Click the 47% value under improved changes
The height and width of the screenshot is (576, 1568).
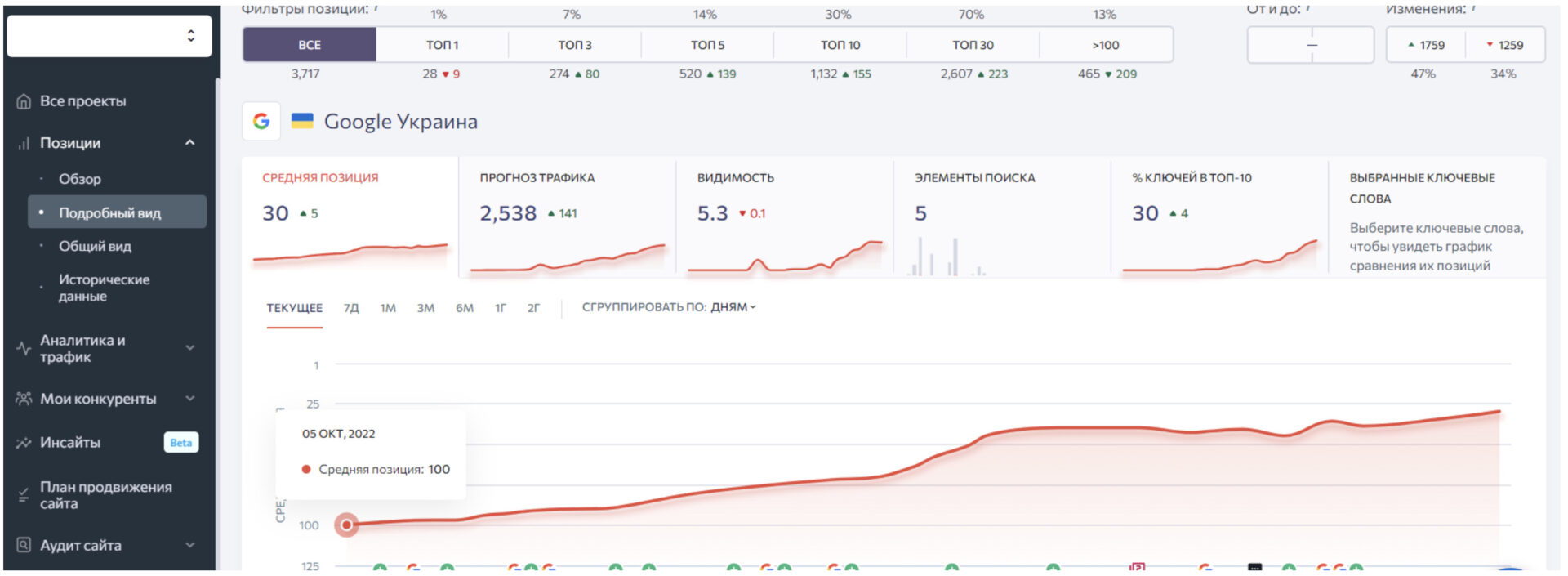click(1423, 74)
